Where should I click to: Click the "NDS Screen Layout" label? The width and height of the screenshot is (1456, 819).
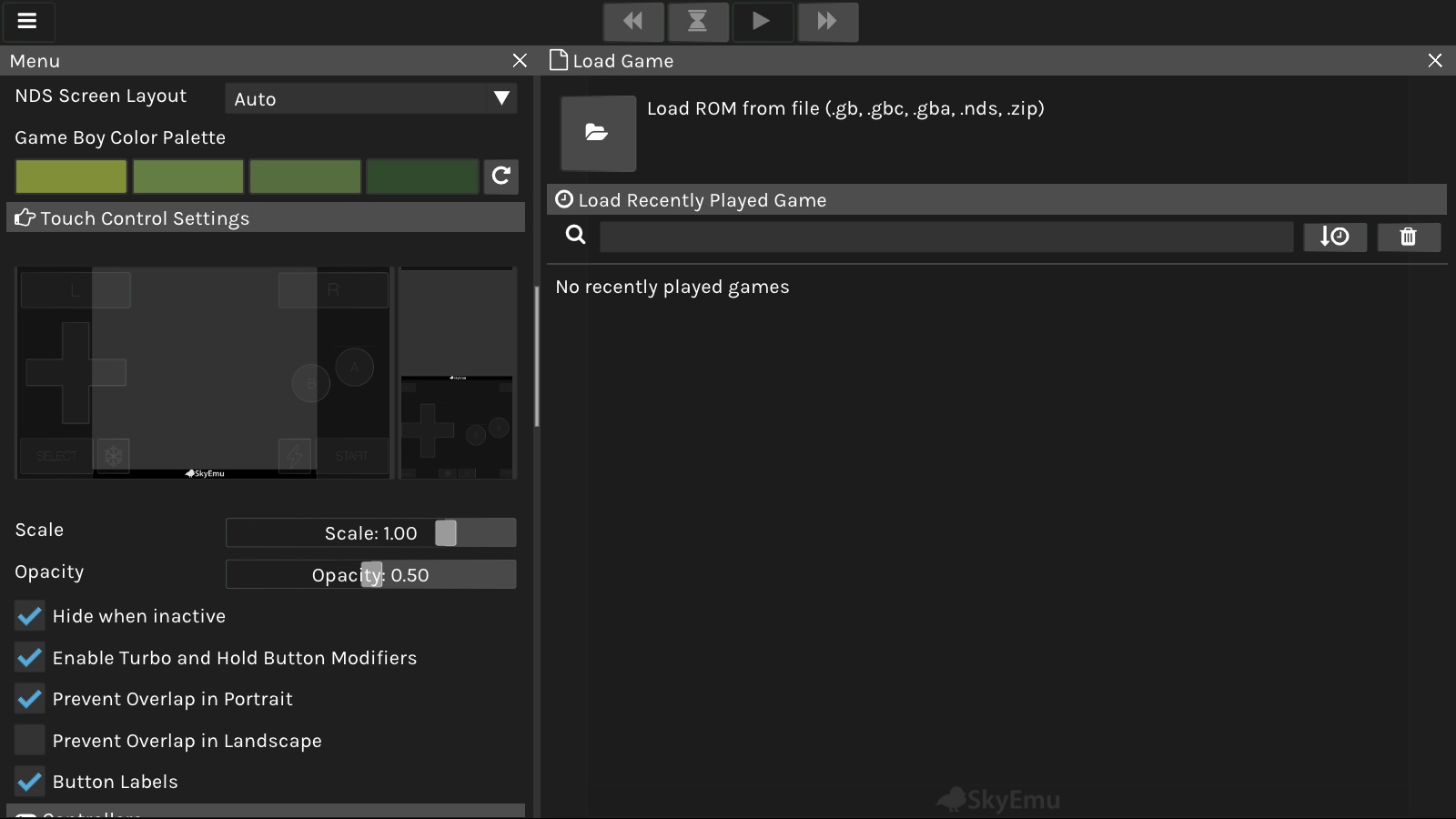point(100,96)
